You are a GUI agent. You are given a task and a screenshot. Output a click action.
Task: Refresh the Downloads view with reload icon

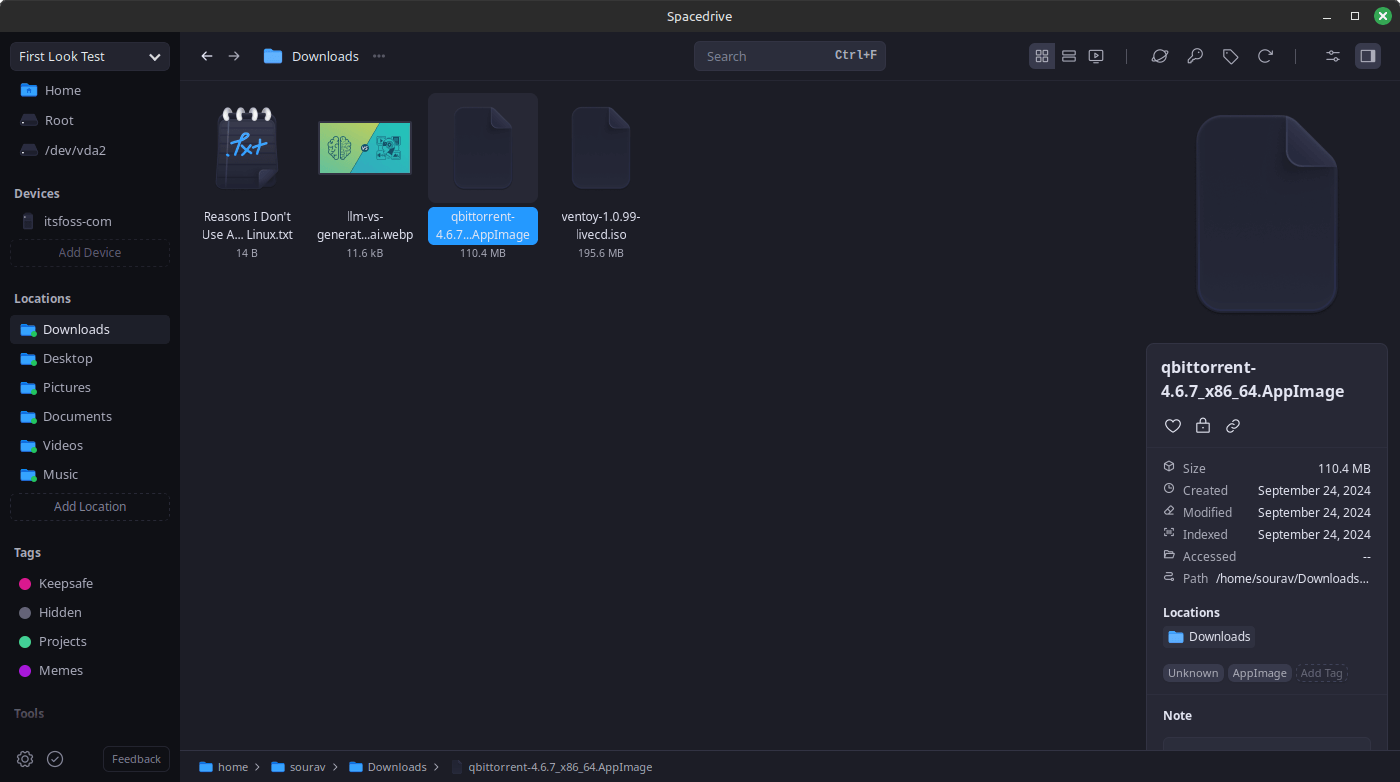1266,56
